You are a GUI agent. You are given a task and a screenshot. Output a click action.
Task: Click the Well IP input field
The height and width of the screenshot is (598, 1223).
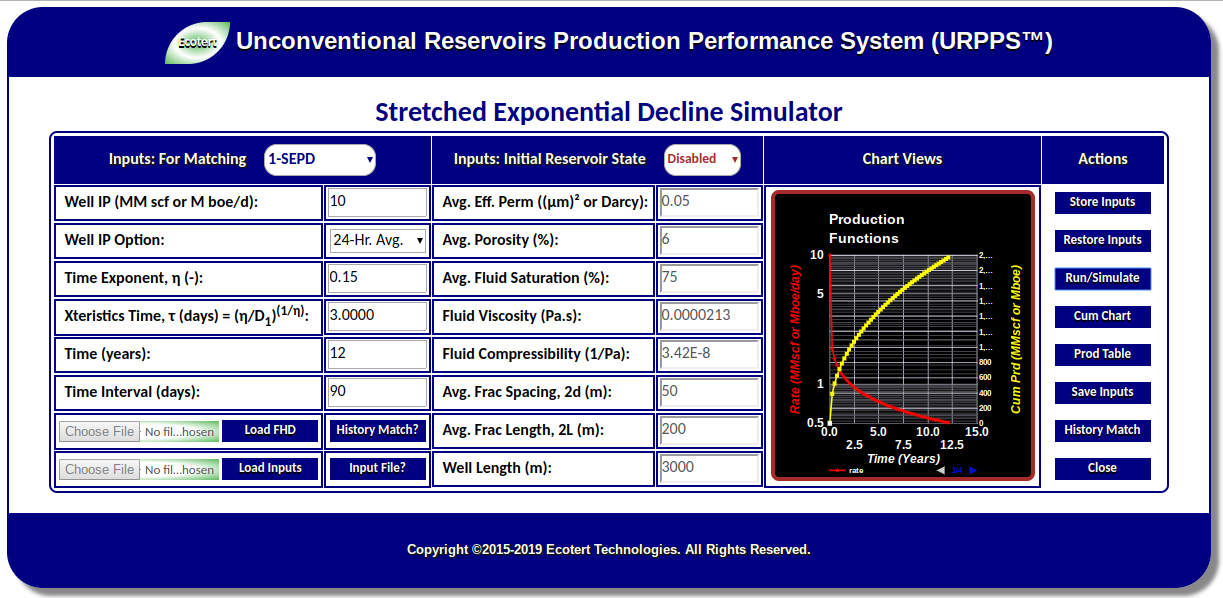point(377,202)
